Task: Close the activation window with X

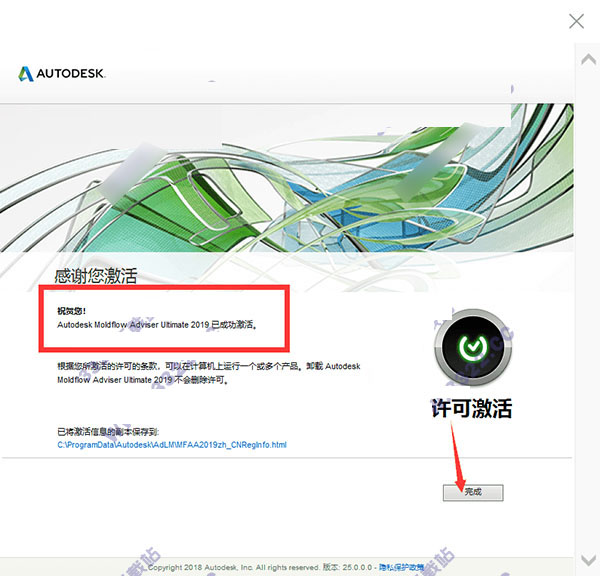Action: (576, 21)
